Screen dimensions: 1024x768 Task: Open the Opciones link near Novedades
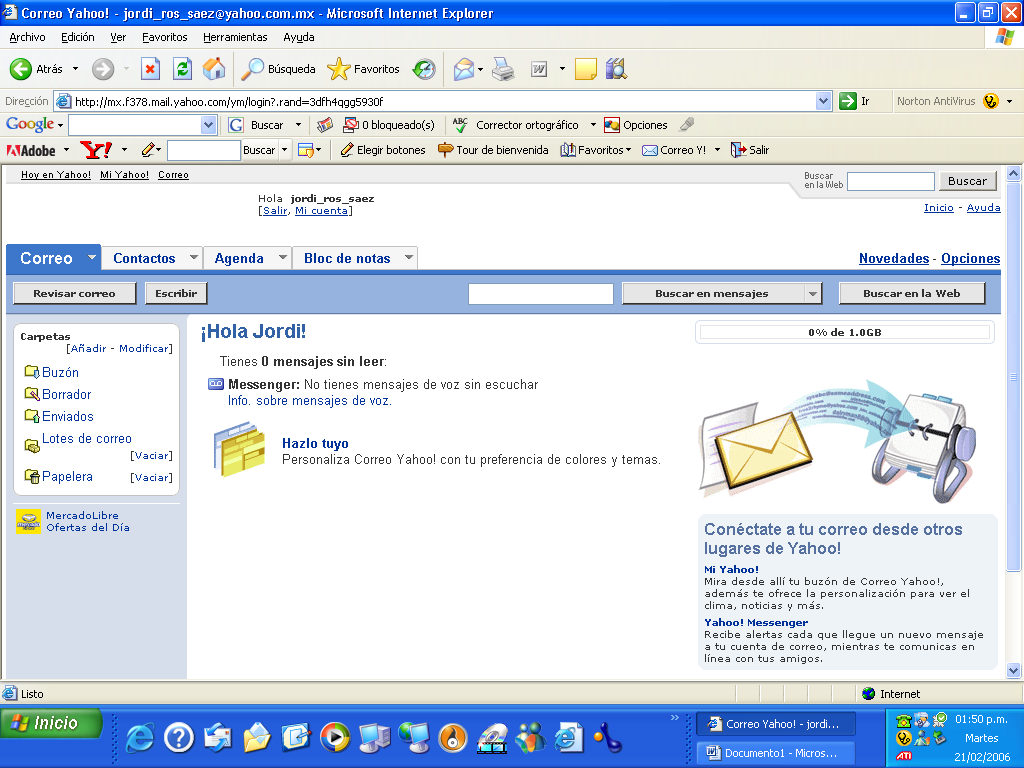(x=970, y=259)
